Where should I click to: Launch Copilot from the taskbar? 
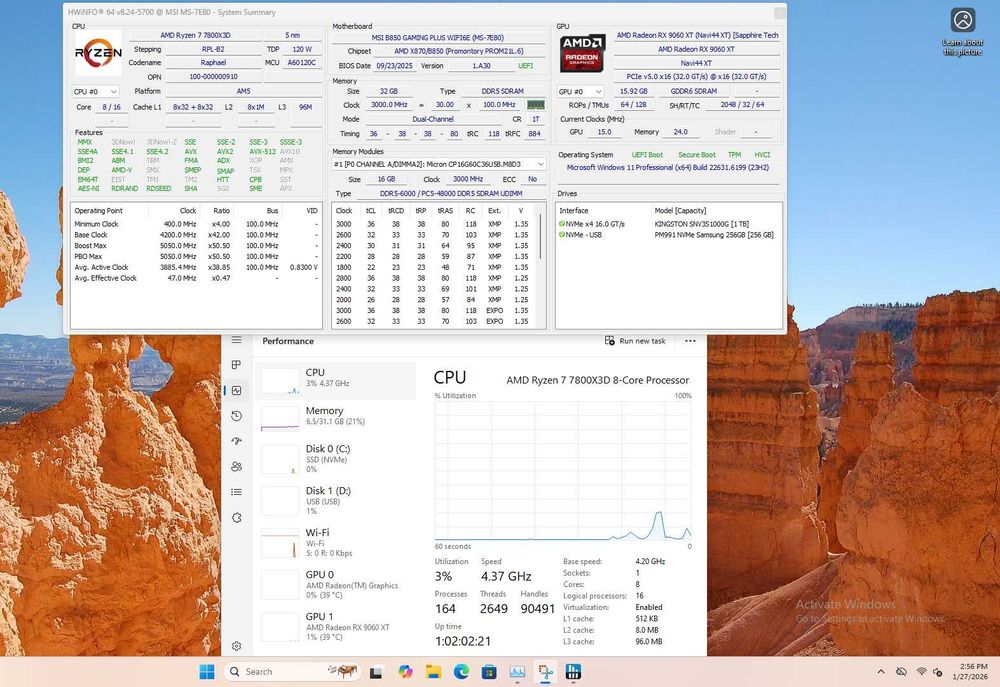pos(405,672)
